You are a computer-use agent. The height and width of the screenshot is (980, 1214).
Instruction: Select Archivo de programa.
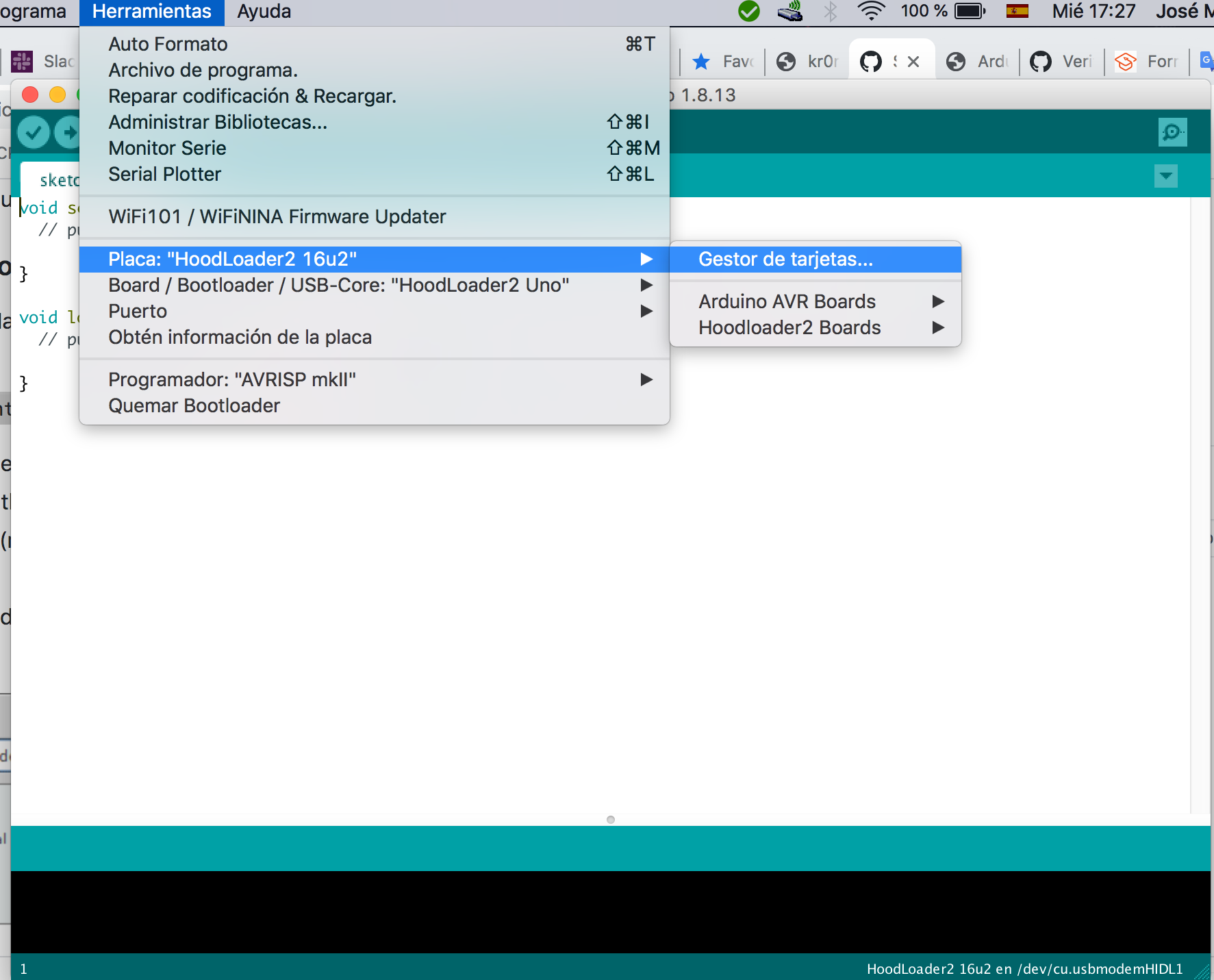375,70
